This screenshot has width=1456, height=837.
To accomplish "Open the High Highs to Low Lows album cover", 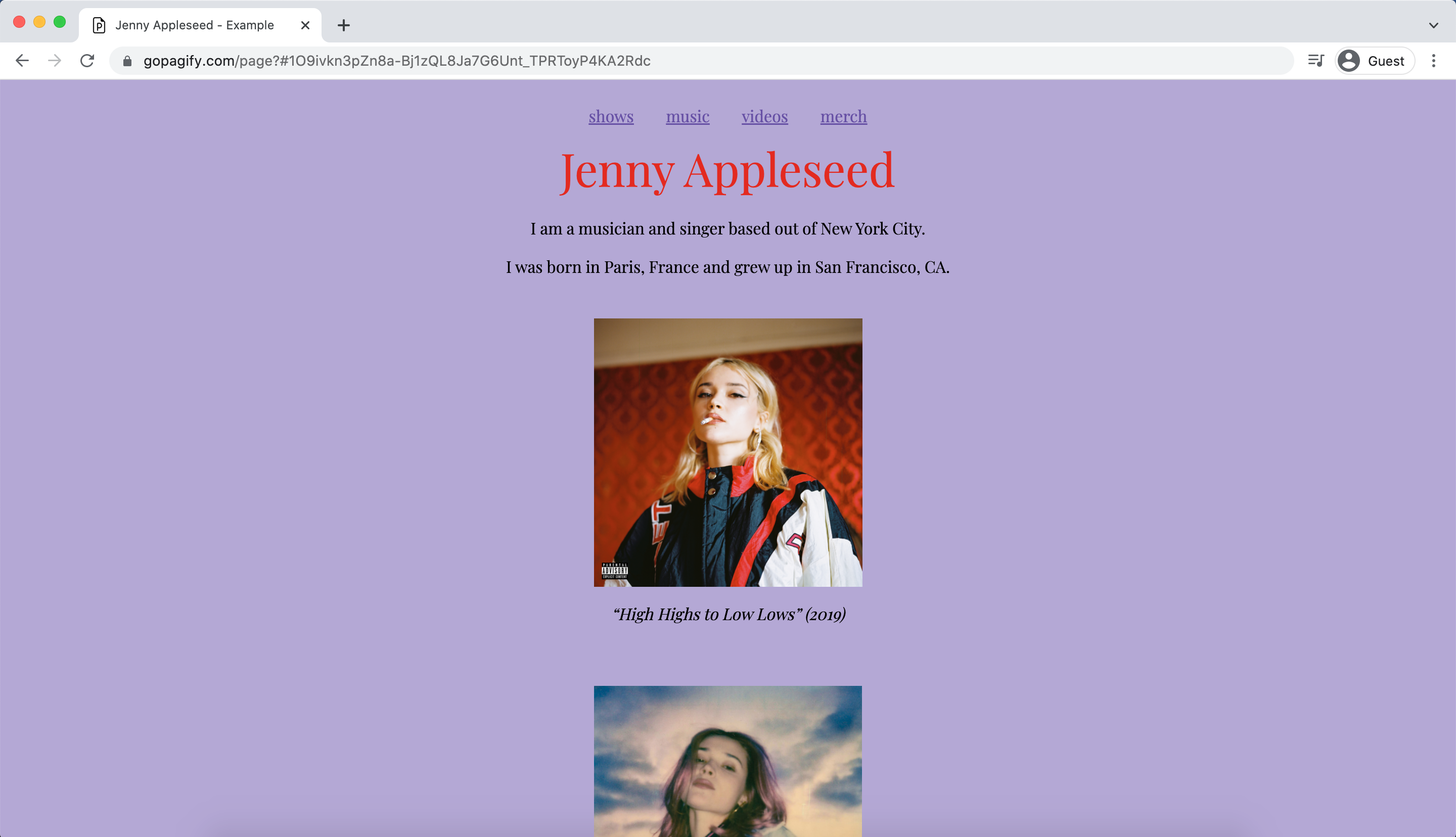I will tap(727, 452).
